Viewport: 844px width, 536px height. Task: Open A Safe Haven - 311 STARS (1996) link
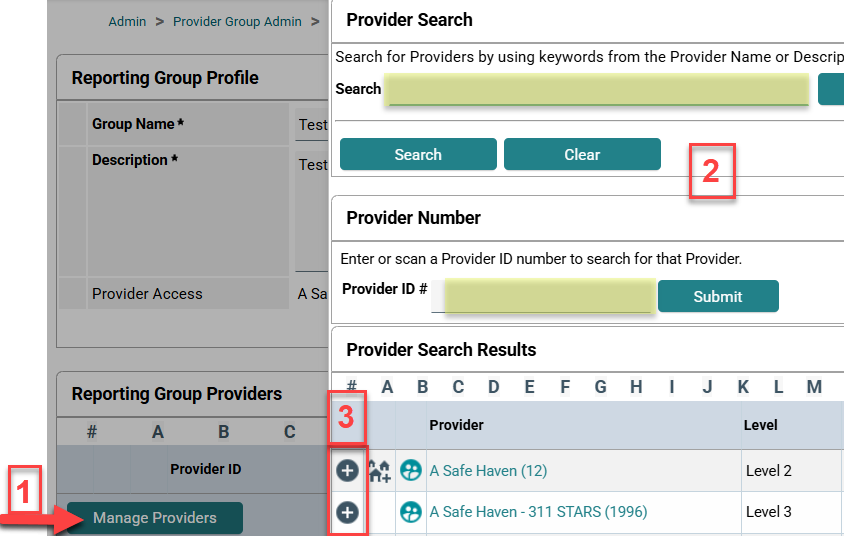pos(538,512)
